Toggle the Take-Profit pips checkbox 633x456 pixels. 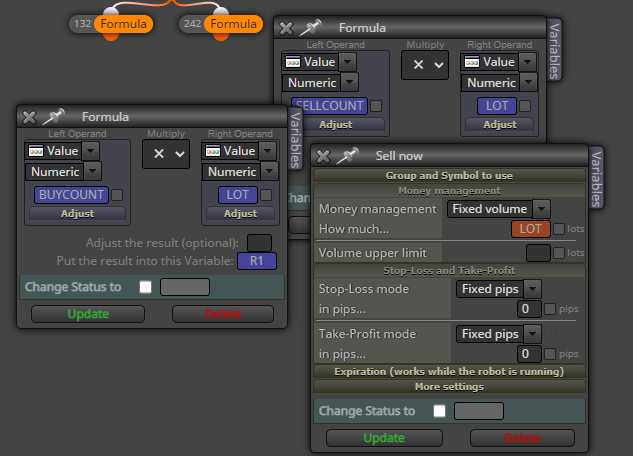pyautogui.click(x=550, y=354)
